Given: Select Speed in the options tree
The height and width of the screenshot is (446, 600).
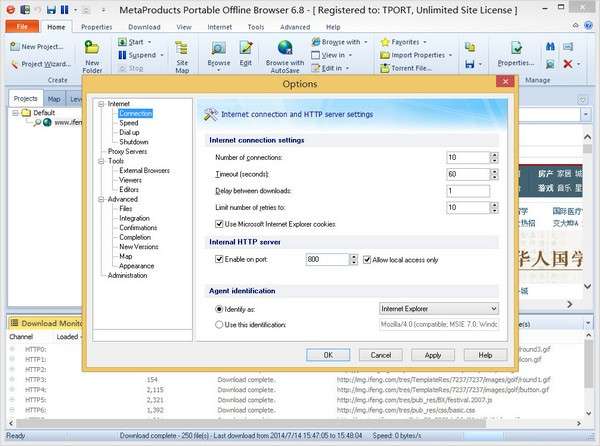Looking at the screenshot, I should [x=129, y=123].
